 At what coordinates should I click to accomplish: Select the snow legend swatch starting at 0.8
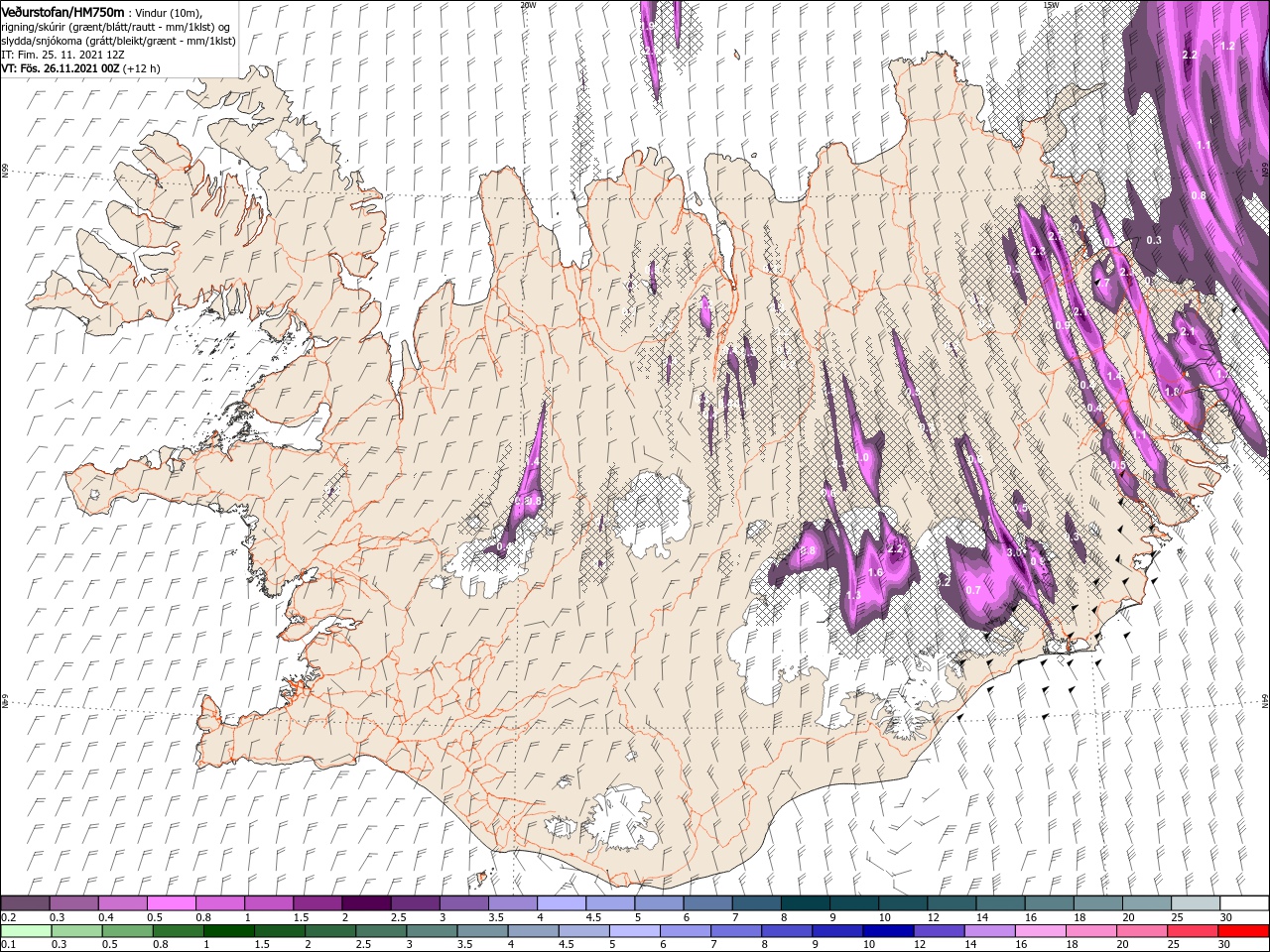pyautogui.click(x=220, y=903)
